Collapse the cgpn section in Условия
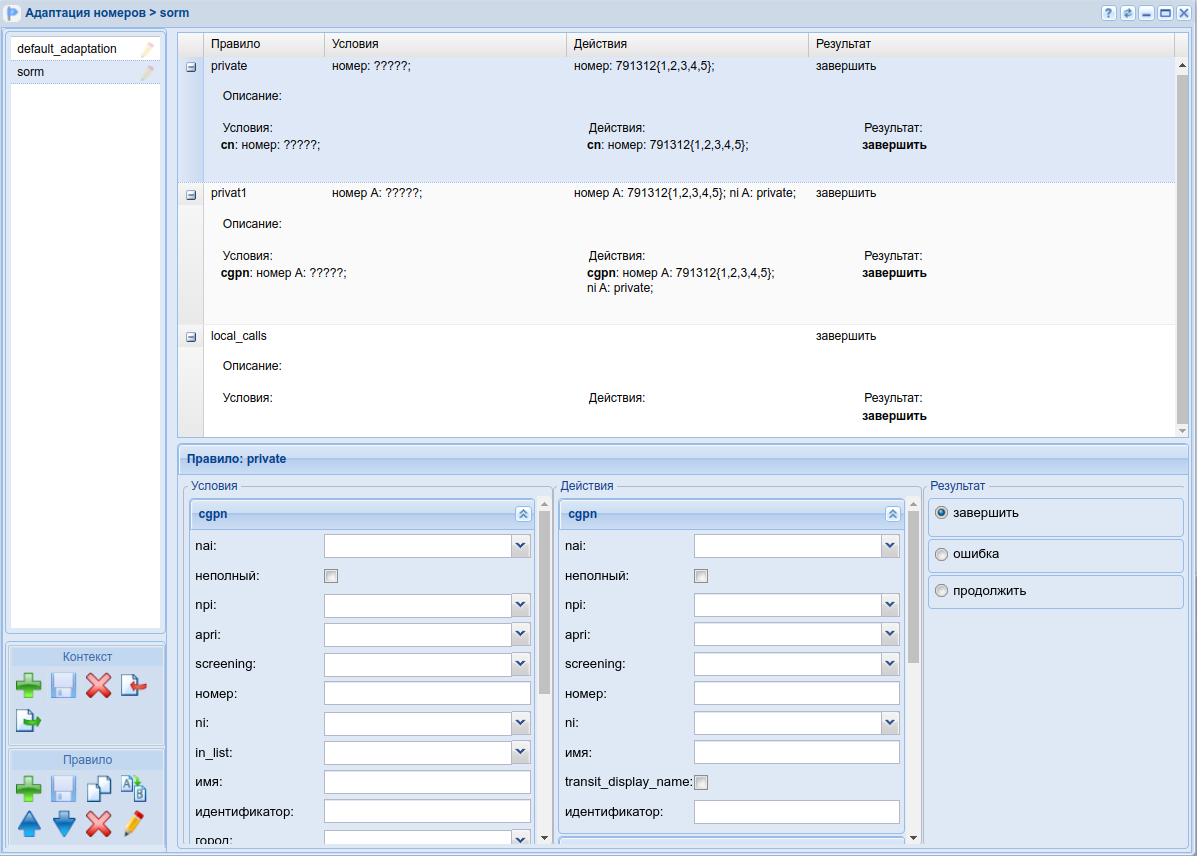This screenshot has height=856, width=1197. click(x=523, y=514)
